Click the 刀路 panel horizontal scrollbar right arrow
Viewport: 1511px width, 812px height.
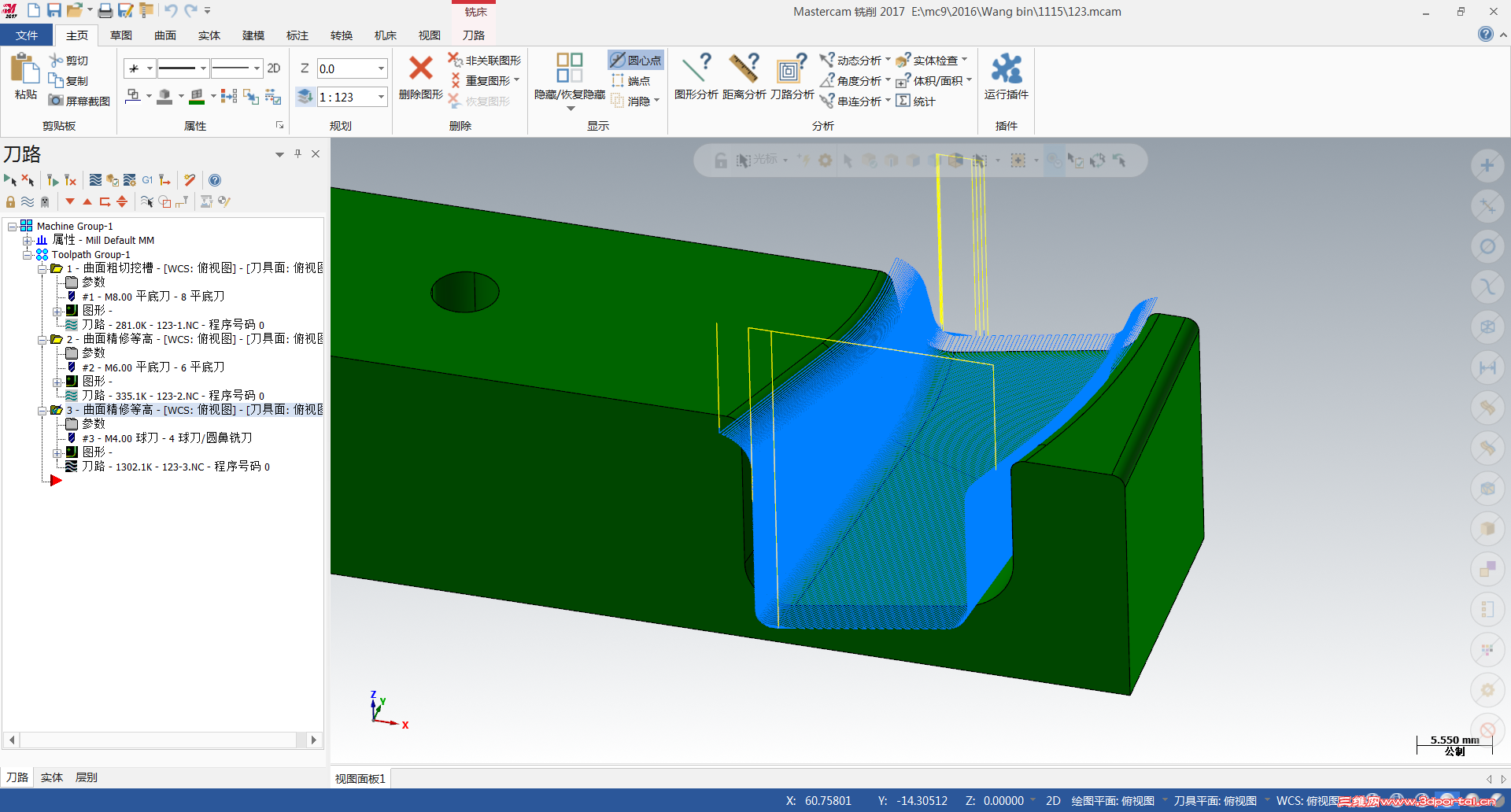pyautogui.click(x=314, y=740)
